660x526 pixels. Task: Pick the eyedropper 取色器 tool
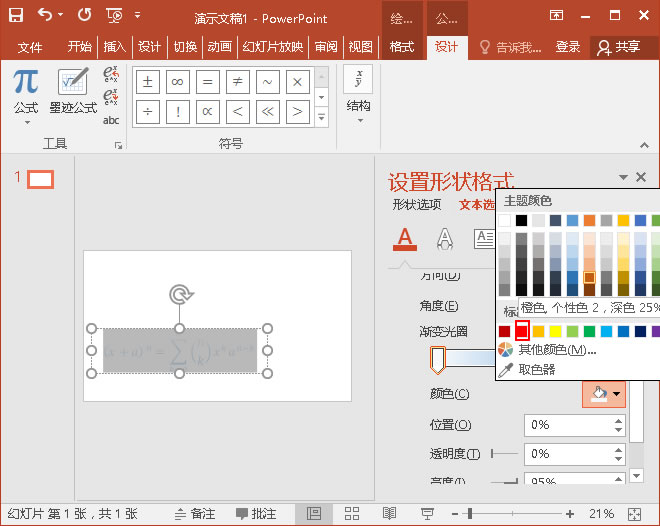[535, 369]
